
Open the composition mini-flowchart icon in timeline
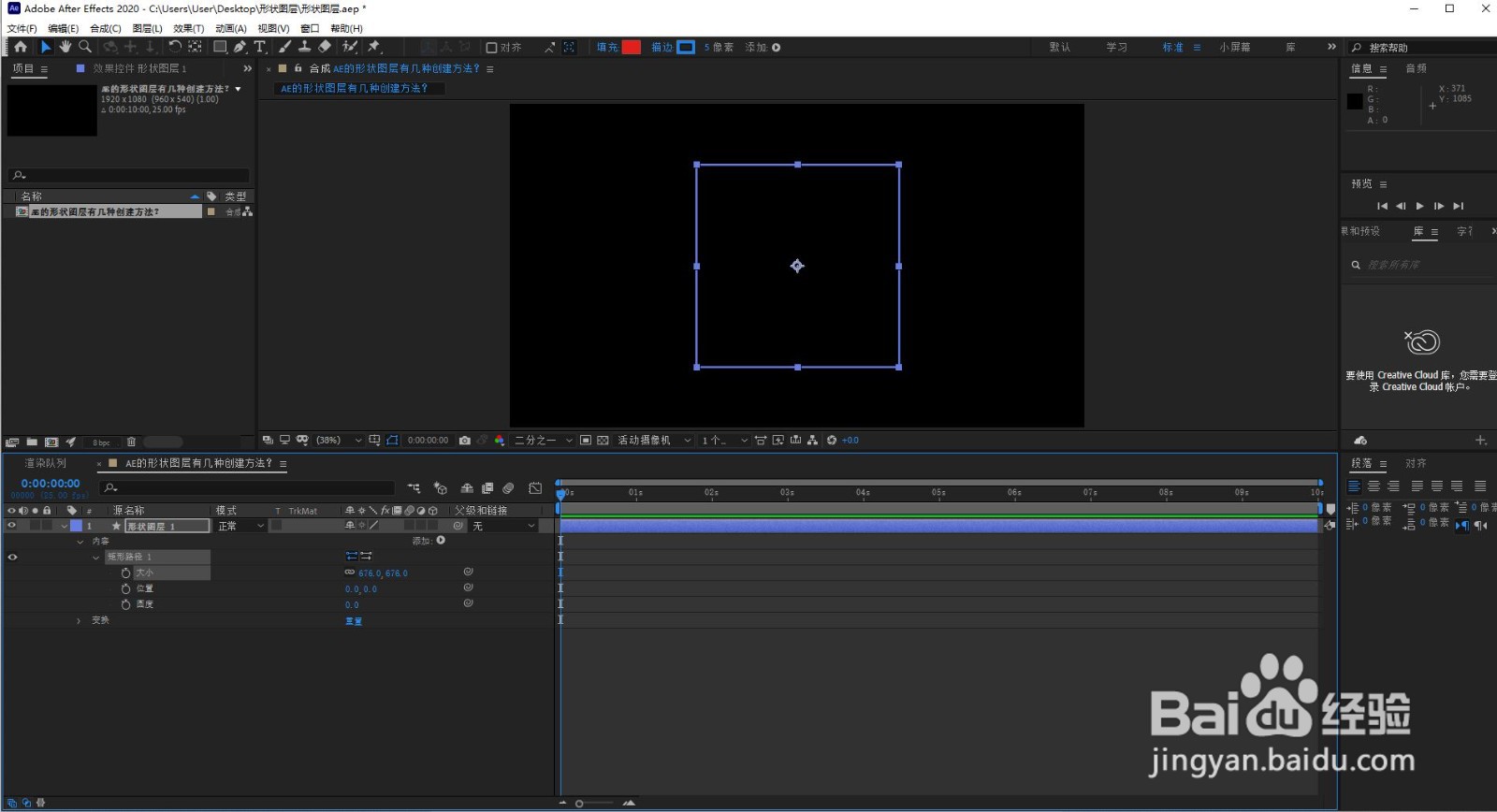click(x=414, y=488)
